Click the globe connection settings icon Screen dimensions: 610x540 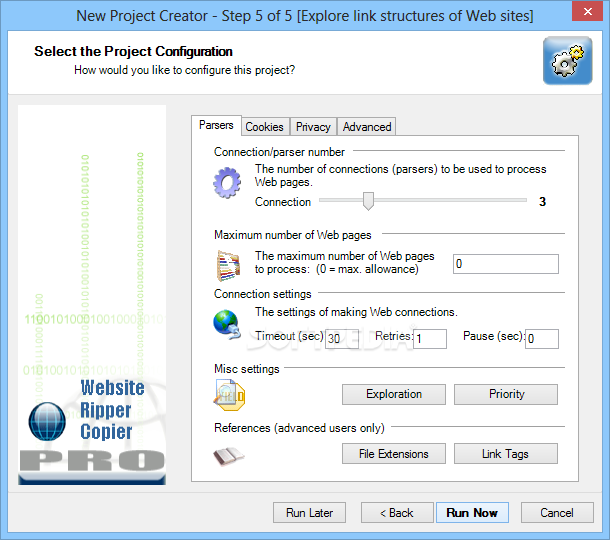[227, 324]
